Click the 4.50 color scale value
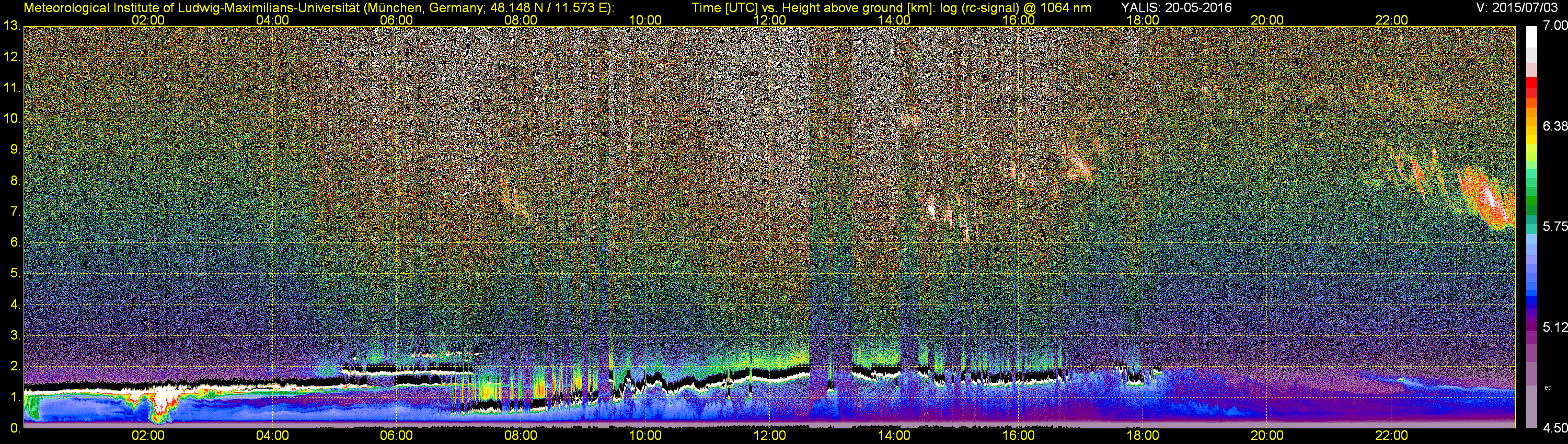 point(1555,428)
